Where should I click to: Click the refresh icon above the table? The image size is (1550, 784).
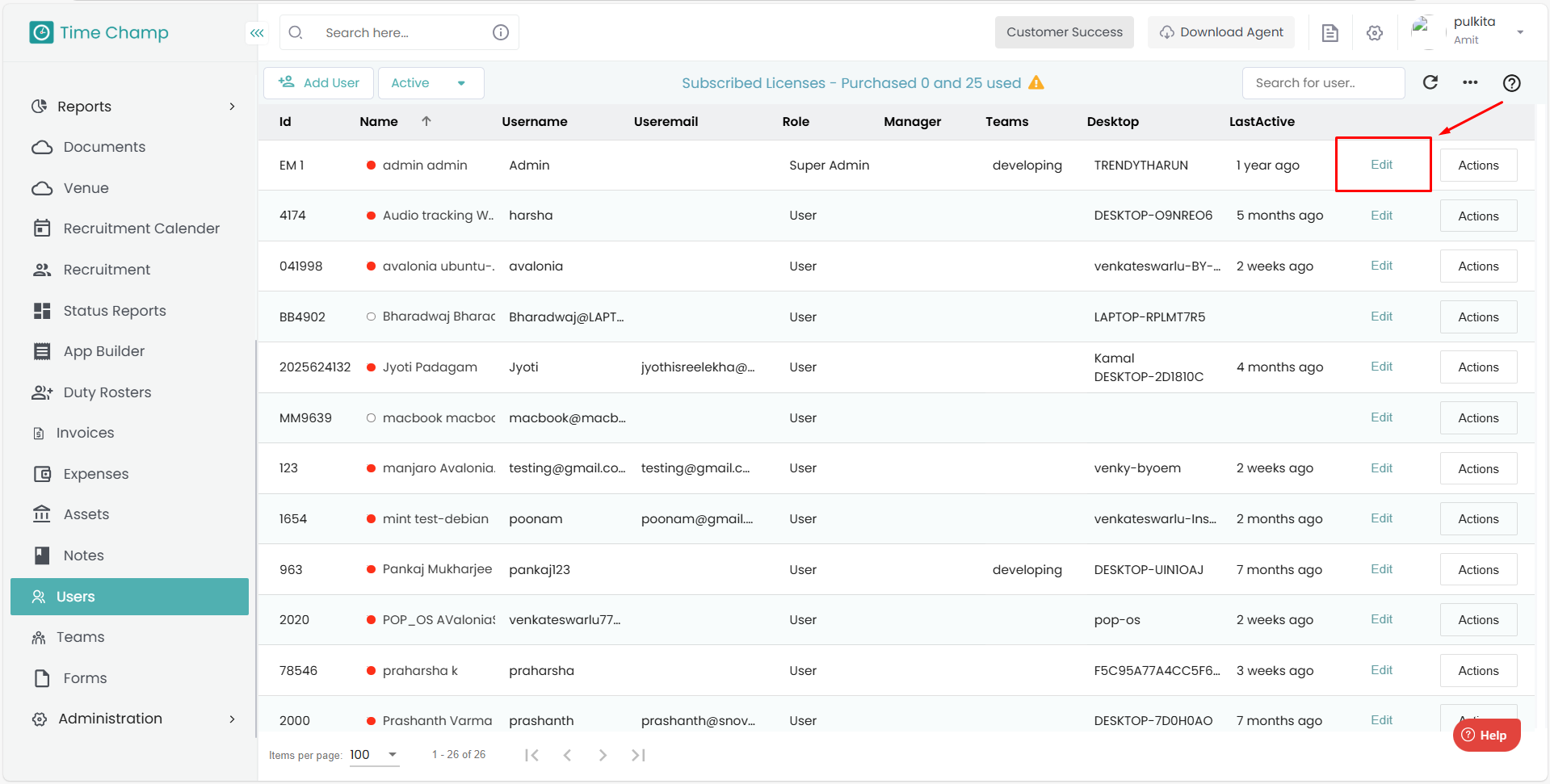tap(1430, 82)
